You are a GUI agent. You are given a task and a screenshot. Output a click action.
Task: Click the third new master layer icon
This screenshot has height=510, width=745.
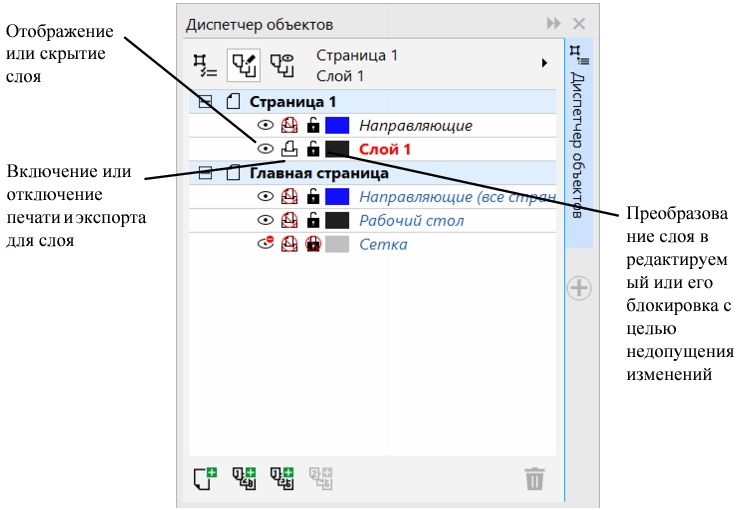click(282, 478)
